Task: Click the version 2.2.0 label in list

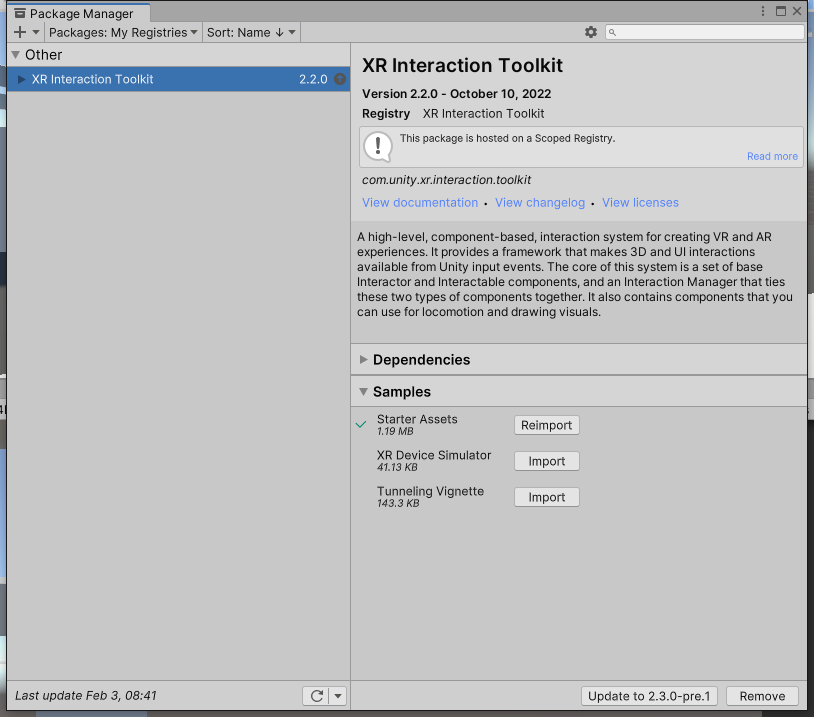Action: click(313, 79)
